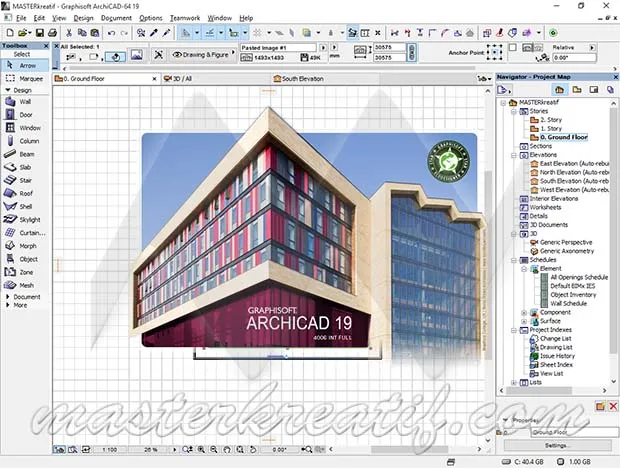Open the File menu
Image resolution: width=620 pixels, height=468 pixels.
[21, 18]
